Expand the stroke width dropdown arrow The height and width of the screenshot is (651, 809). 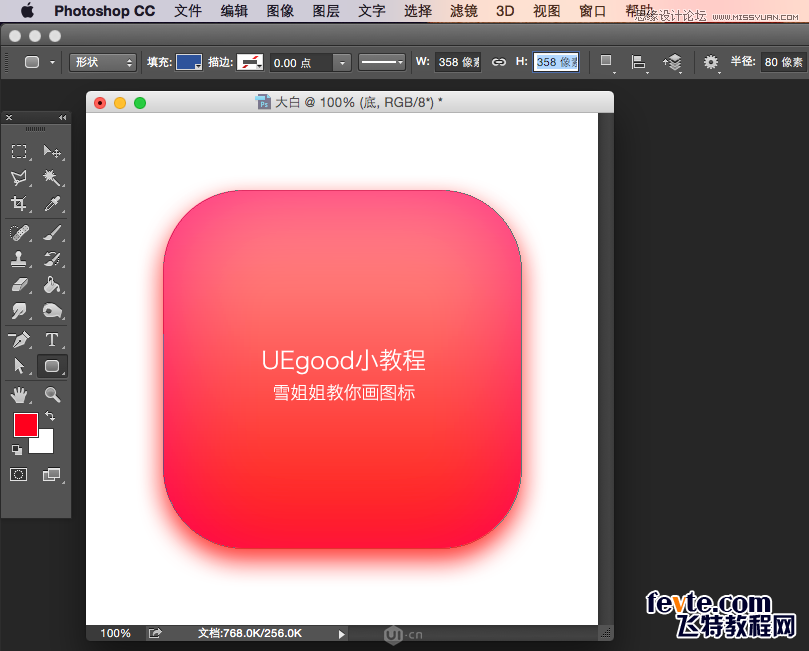point(342,62)
